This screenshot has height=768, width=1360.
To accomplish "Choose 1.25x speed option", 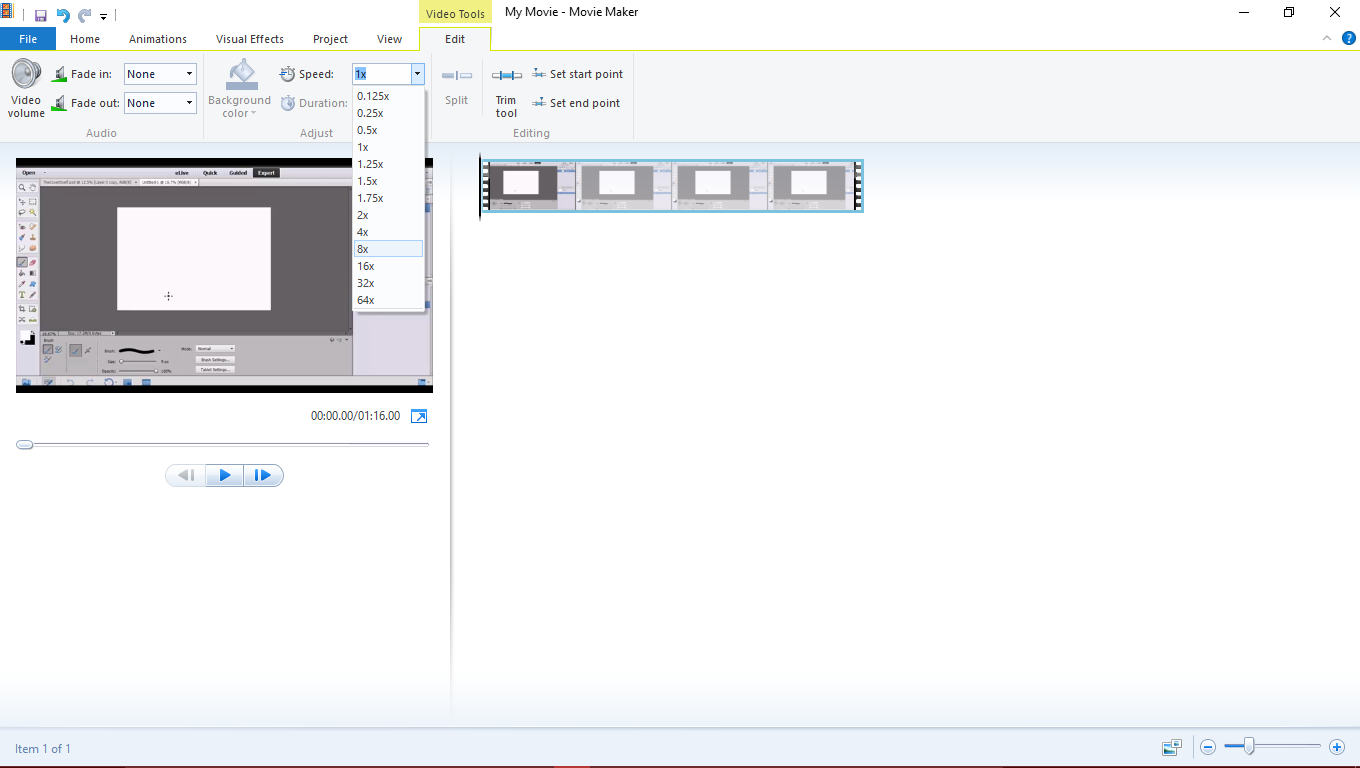I will pyautogui.click(x=388, y=164).
